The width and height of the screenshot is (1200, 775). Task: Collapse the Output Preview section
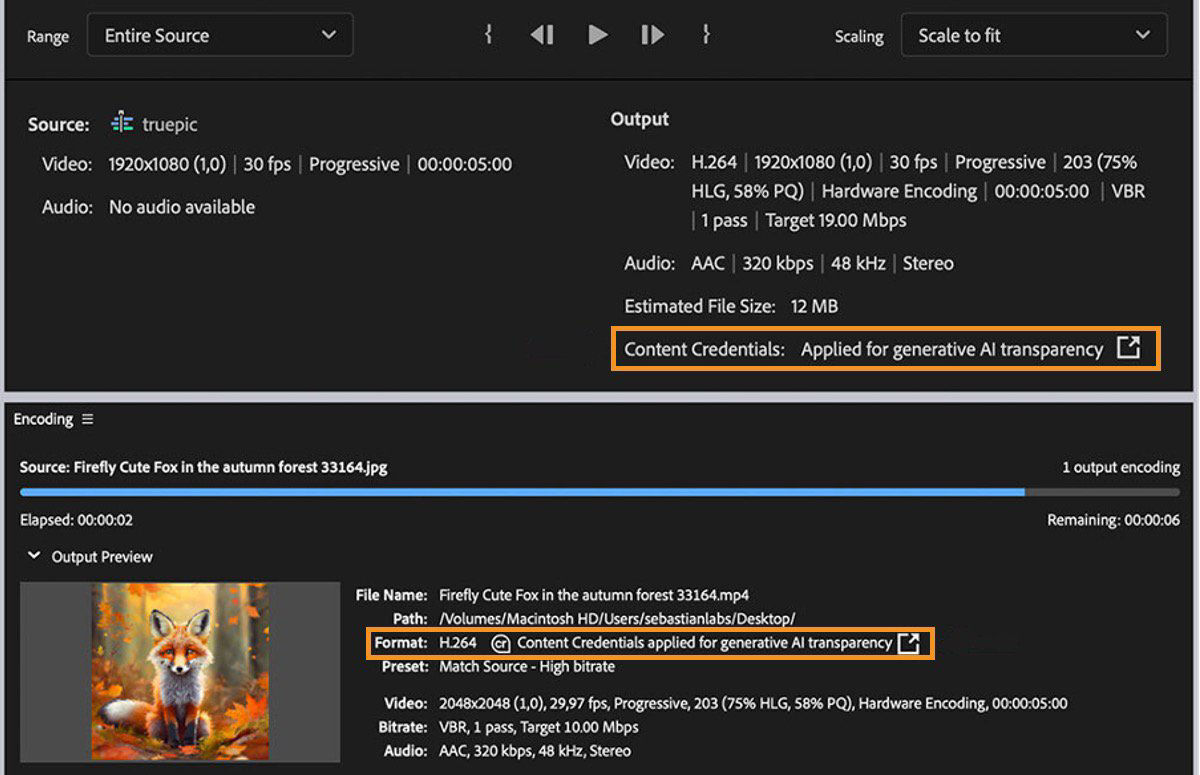[33, 556]
